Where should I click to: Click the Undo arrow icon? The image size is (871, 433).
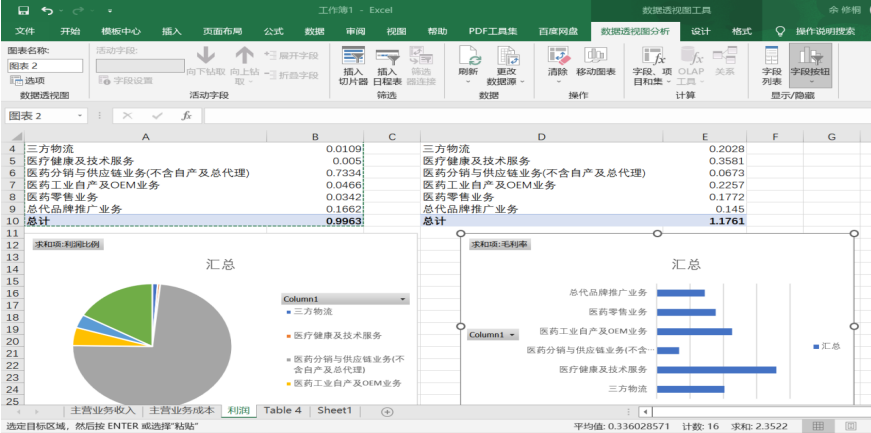click(x=49, y=10)
